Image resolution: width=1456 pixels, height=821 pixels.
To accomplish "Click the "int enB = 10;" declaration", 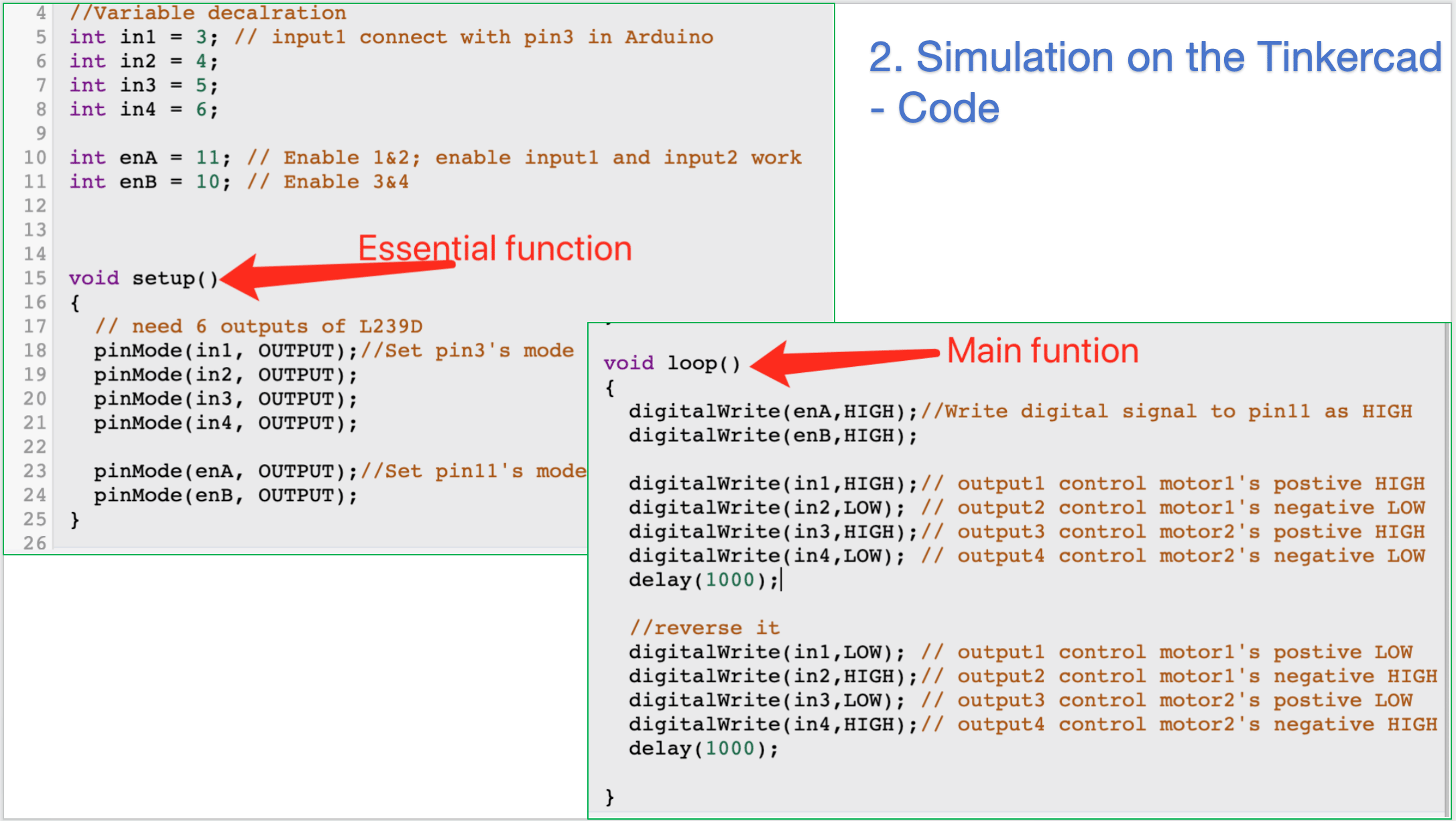I will pos(150,182).
